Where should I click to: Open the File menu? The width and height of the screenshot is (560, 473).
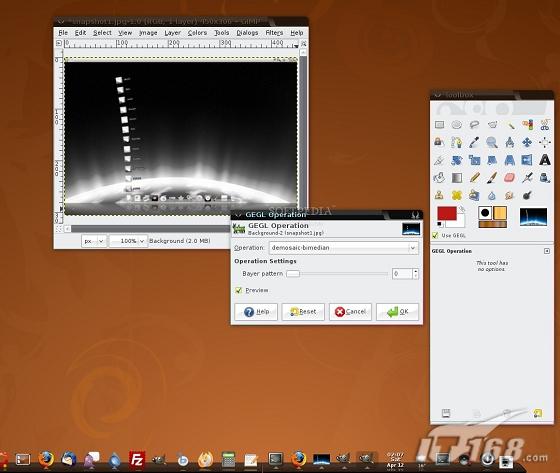coord(63,33)
